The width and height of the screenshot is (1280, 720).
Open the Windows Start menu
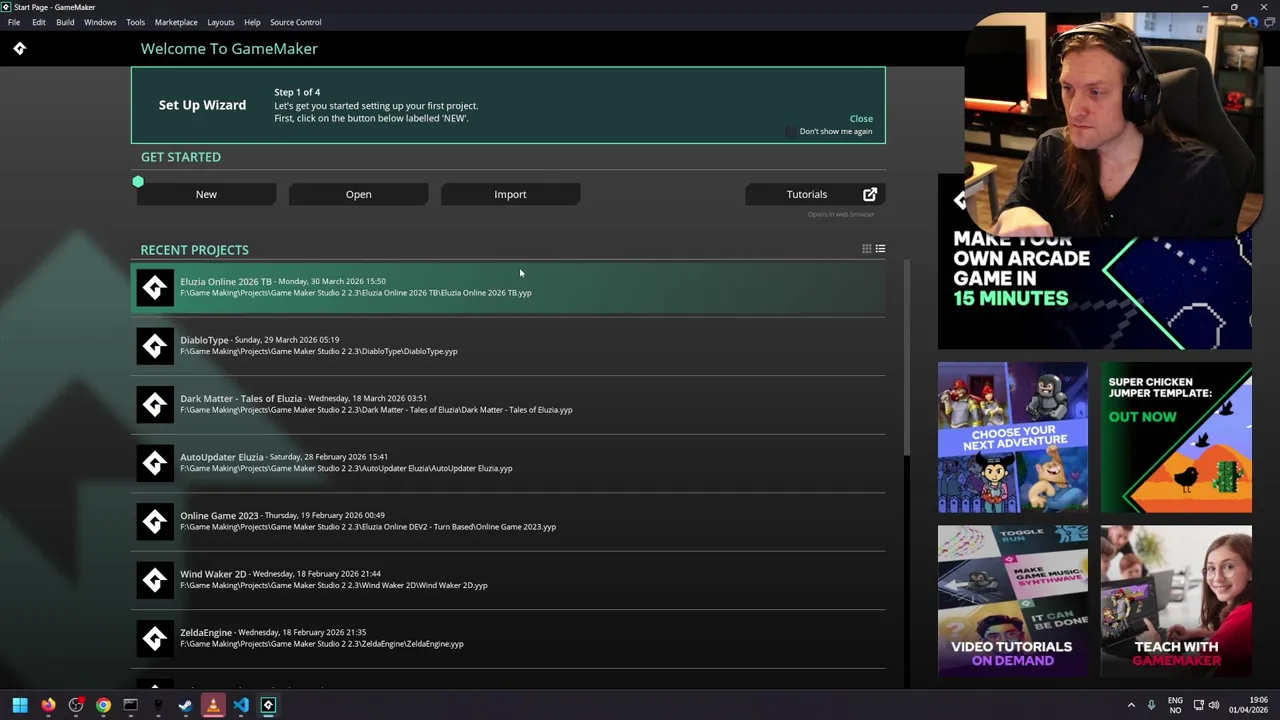tap(20, 705)
